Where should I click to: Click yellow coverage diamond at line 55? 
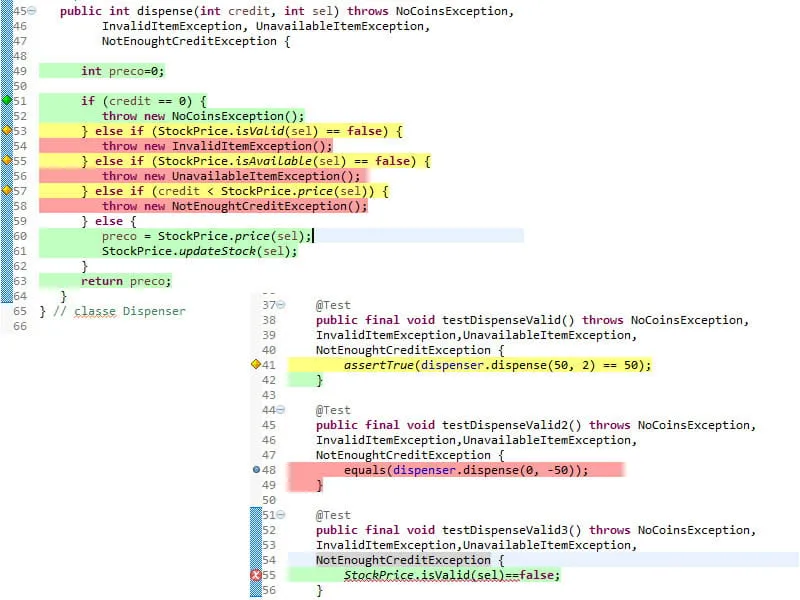(x=7, y=160)
